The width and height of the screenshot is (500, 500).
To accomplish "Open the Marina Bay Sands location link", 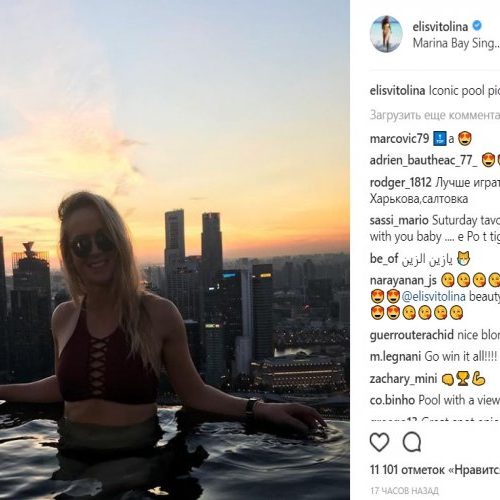I will [x=456, y=43].
